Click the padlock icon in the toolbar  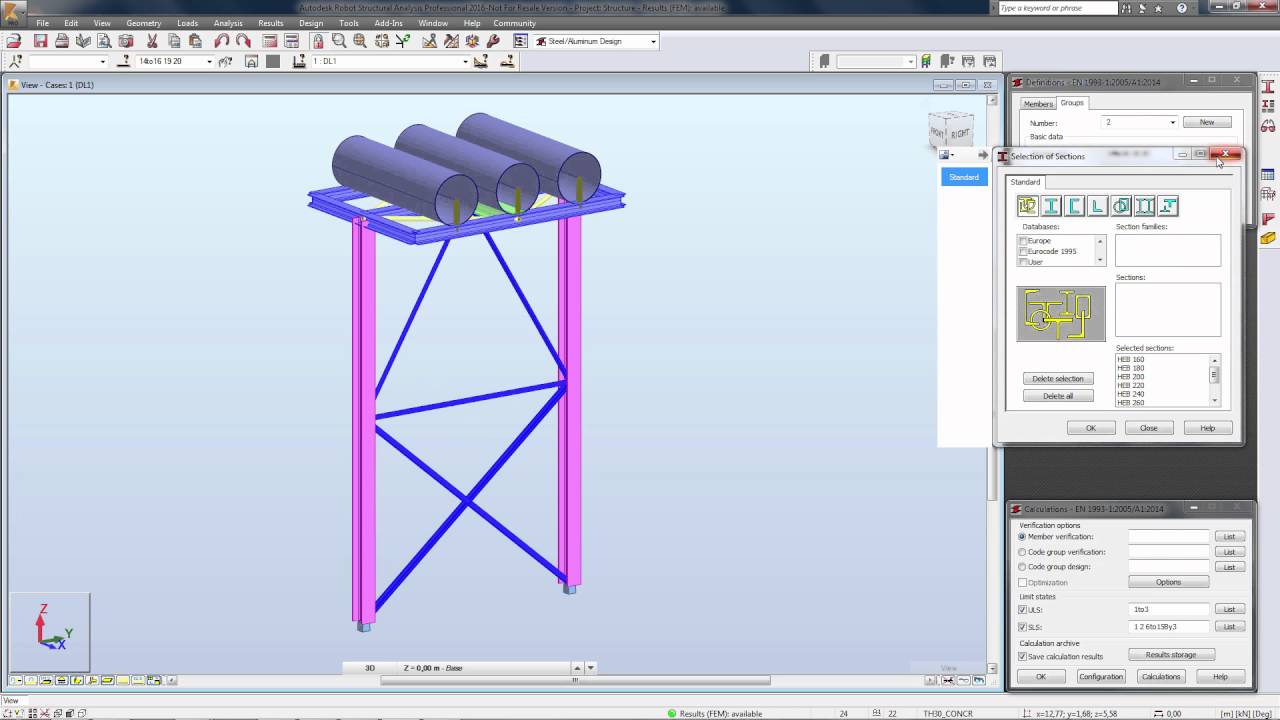tap(318, 41)
